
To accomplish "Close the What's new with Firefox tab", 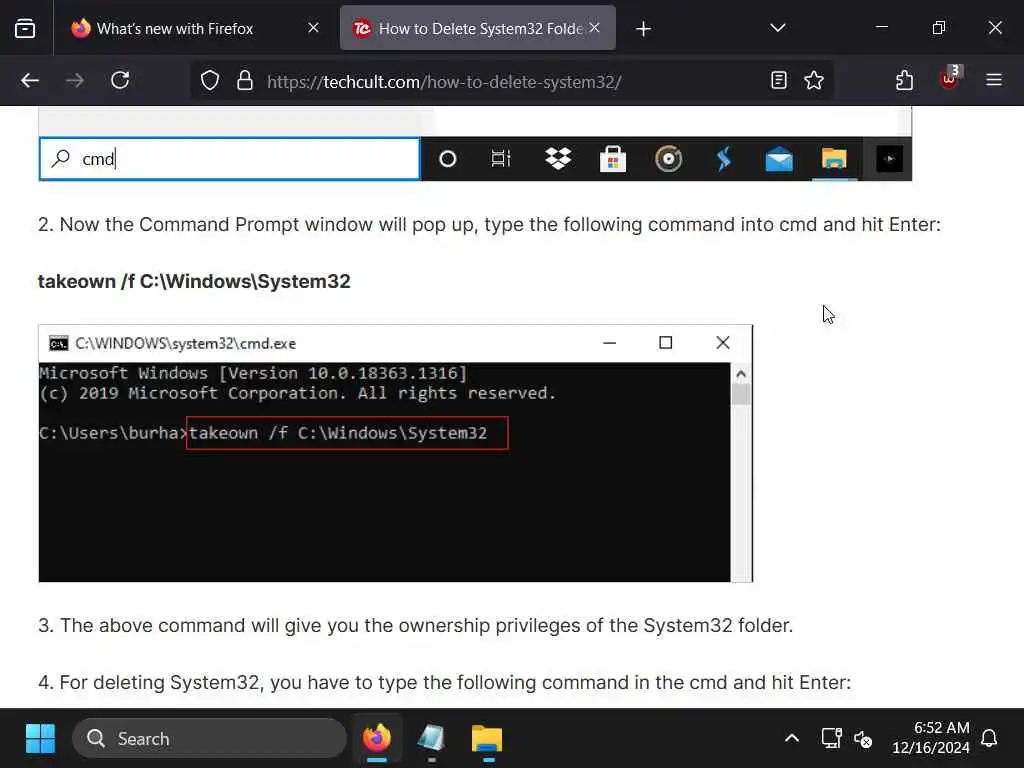I will pyautogui.click(x=313, y=28).
